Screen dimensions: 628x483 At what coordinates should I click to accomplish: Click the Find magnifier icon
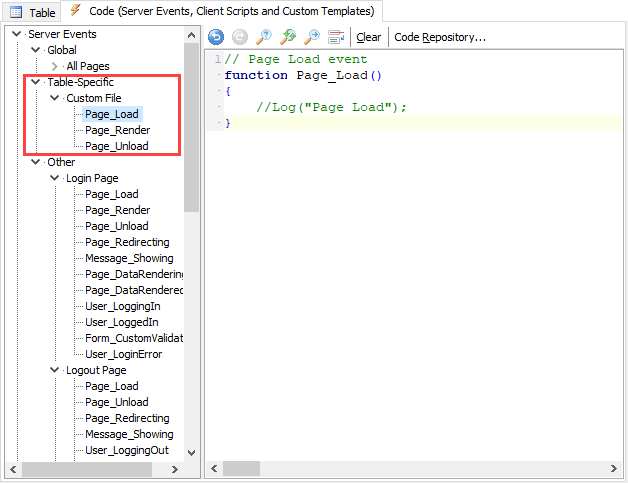(264, 37)
